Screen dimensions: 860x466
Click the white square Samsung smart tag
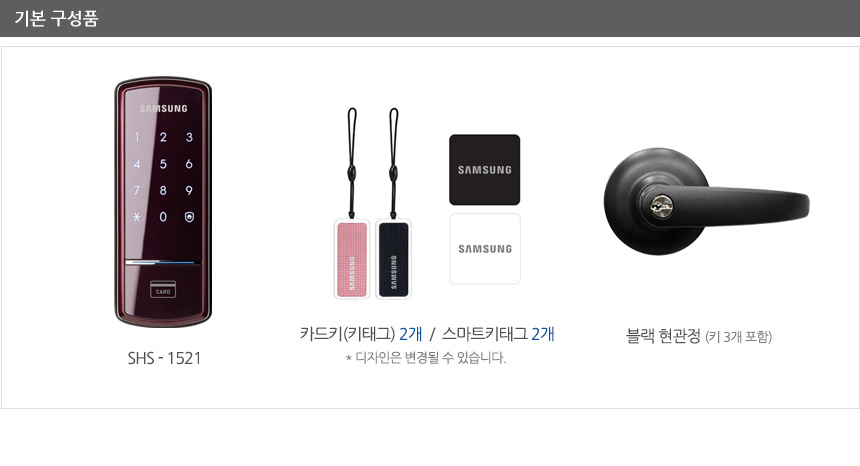pyautogui.click(x=485, y=249)
